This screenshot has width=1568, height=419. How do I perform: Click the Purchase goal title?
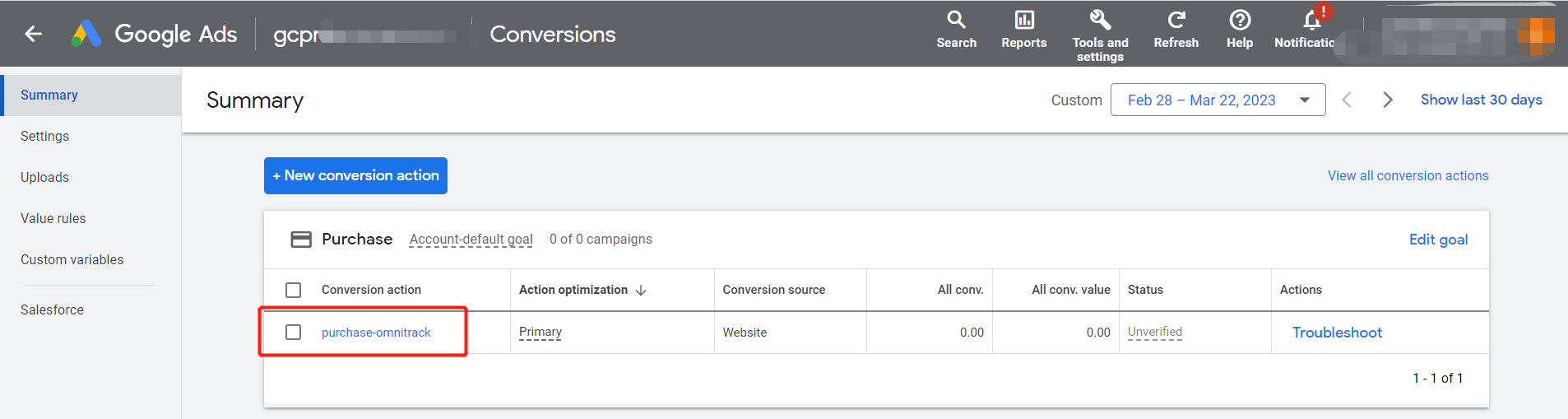357,240
